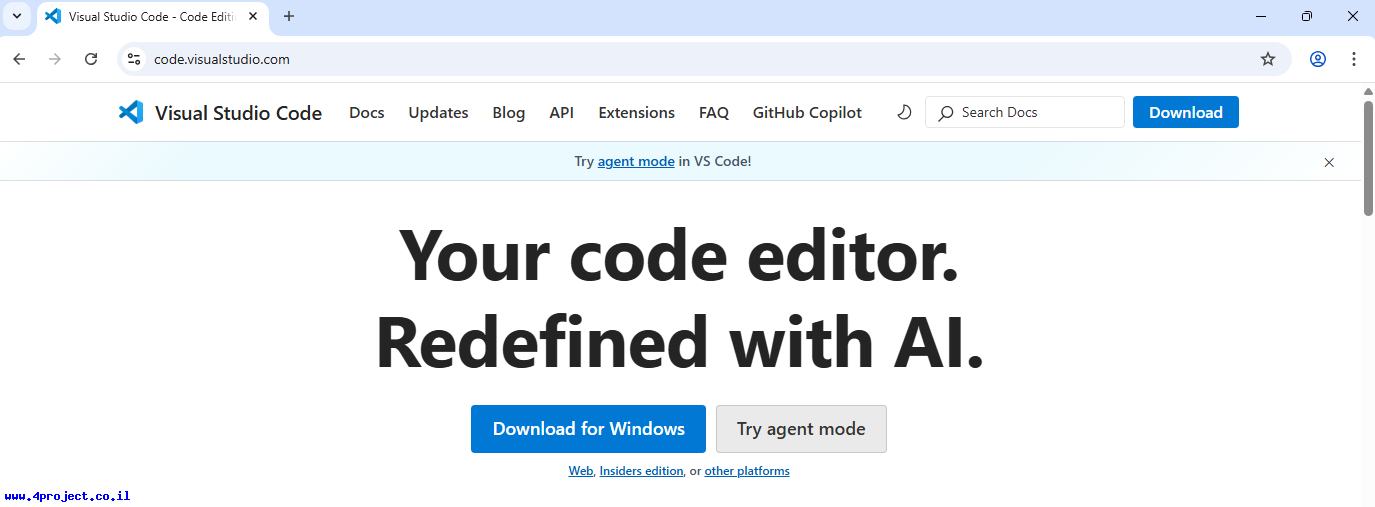Viewport: 1375px width, 507px height.
Task: Open the Docs menu item
Action: tap(367, 113)
